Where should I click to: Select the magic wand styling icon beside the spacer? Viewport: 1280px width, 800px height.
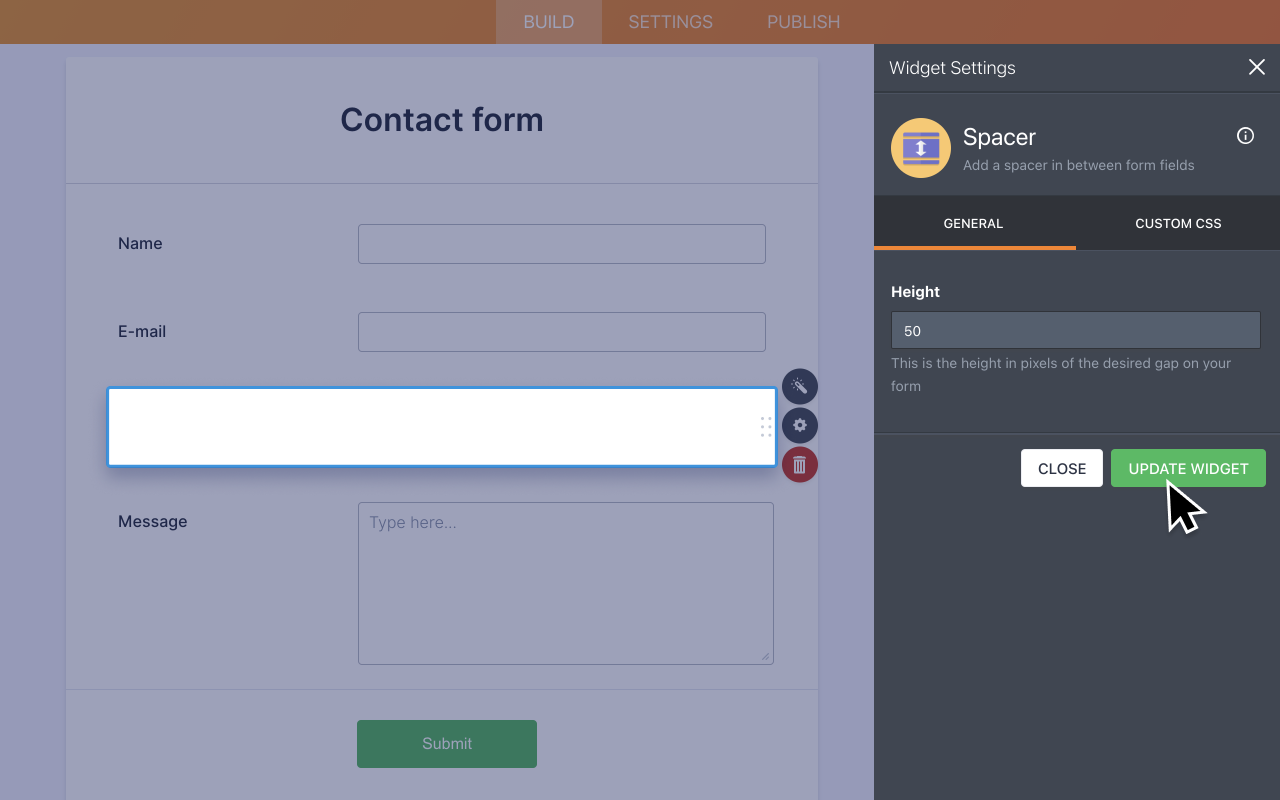pos(799,386)
